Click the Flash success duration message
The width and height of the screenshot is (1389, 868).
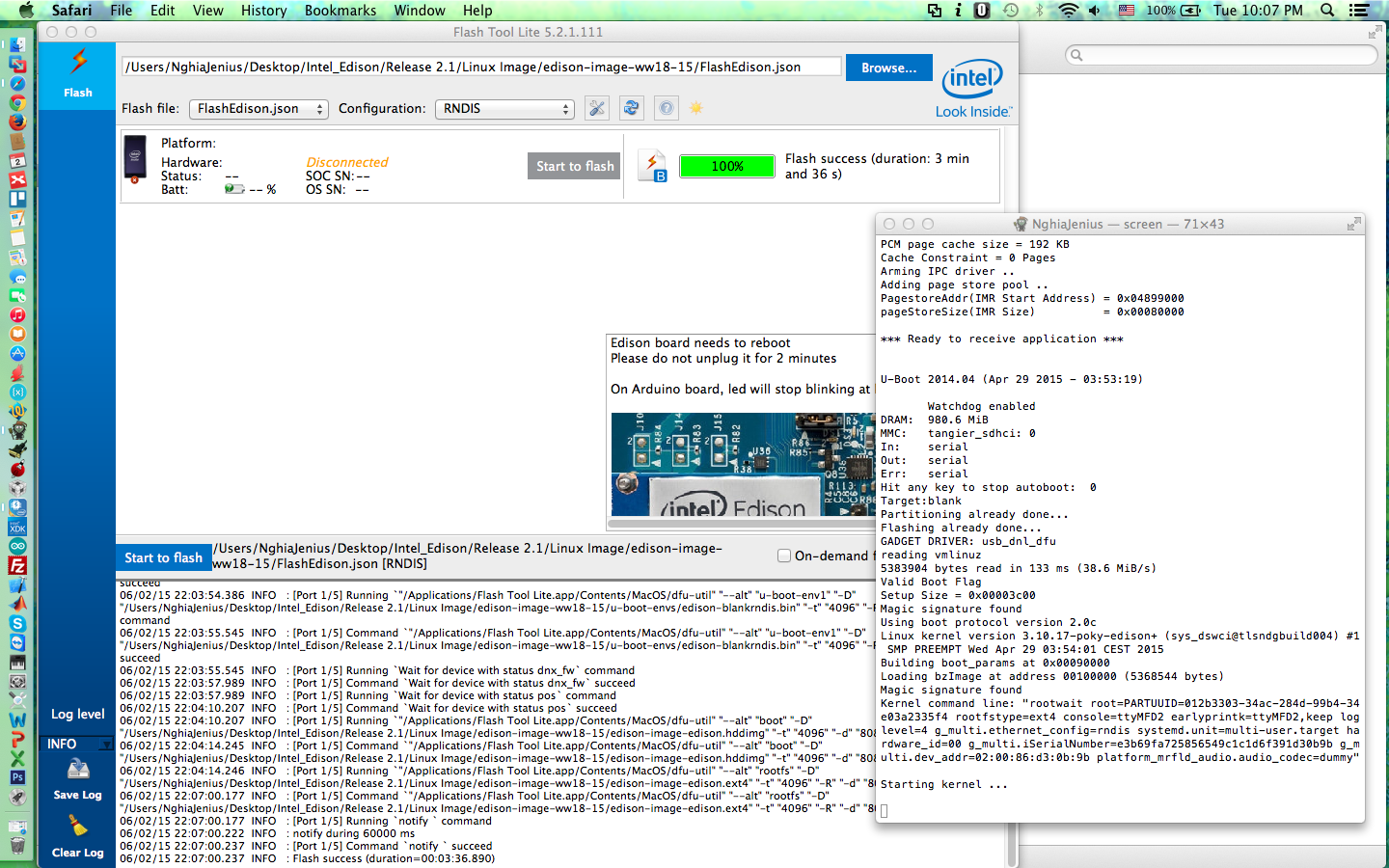(877, 166)
